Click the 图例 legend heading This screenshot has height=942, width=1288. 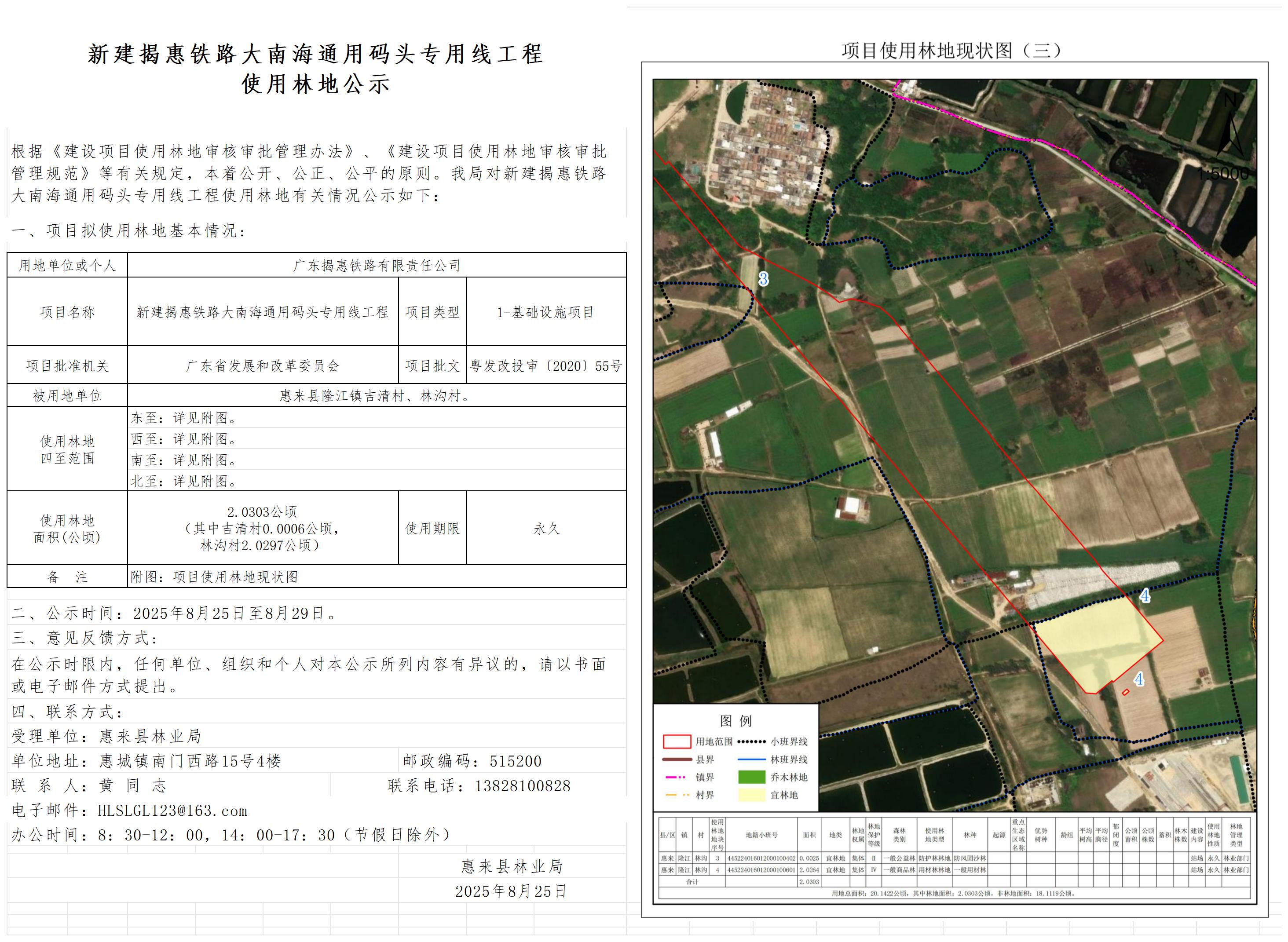coord(736,721)
